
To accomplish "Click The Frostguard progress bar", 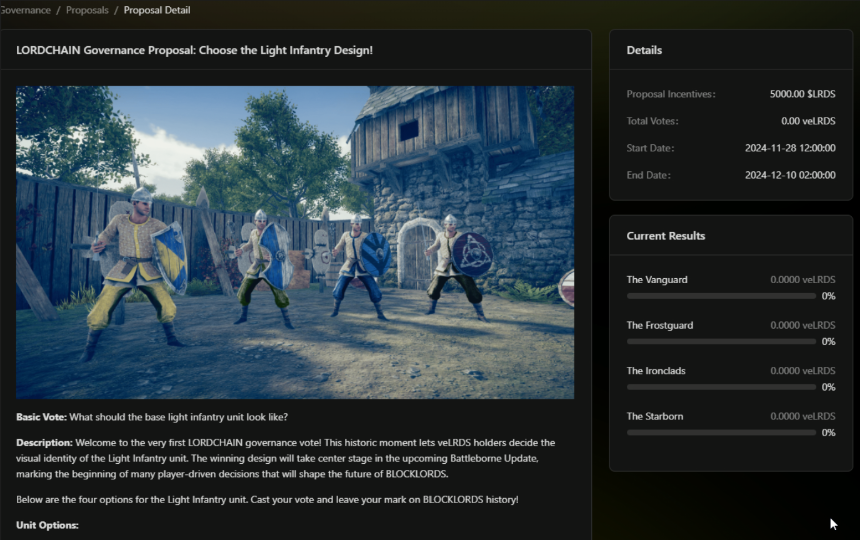I will [x=721, y=342].
